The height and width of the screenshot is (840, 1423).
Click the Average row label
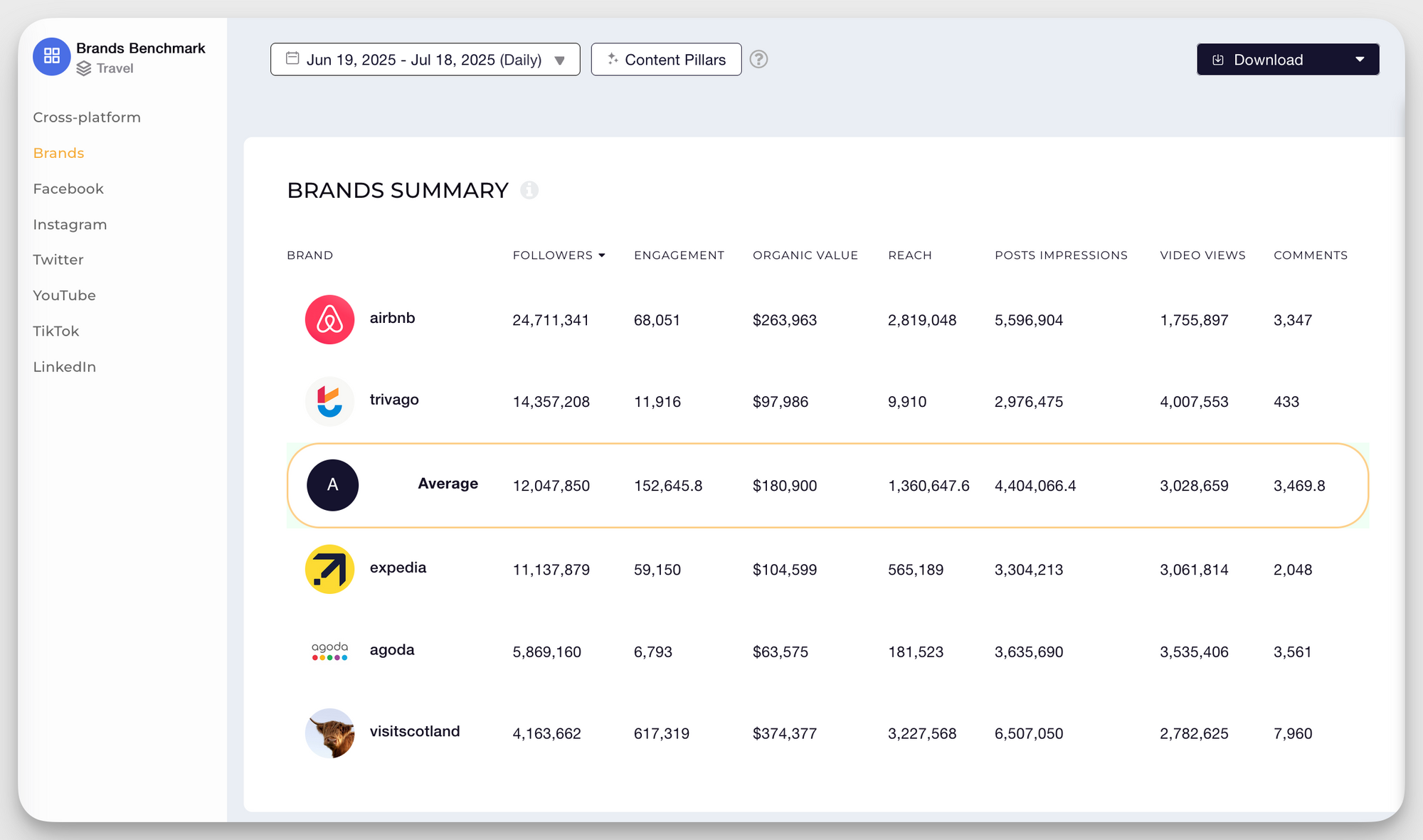tap(448, 484)
